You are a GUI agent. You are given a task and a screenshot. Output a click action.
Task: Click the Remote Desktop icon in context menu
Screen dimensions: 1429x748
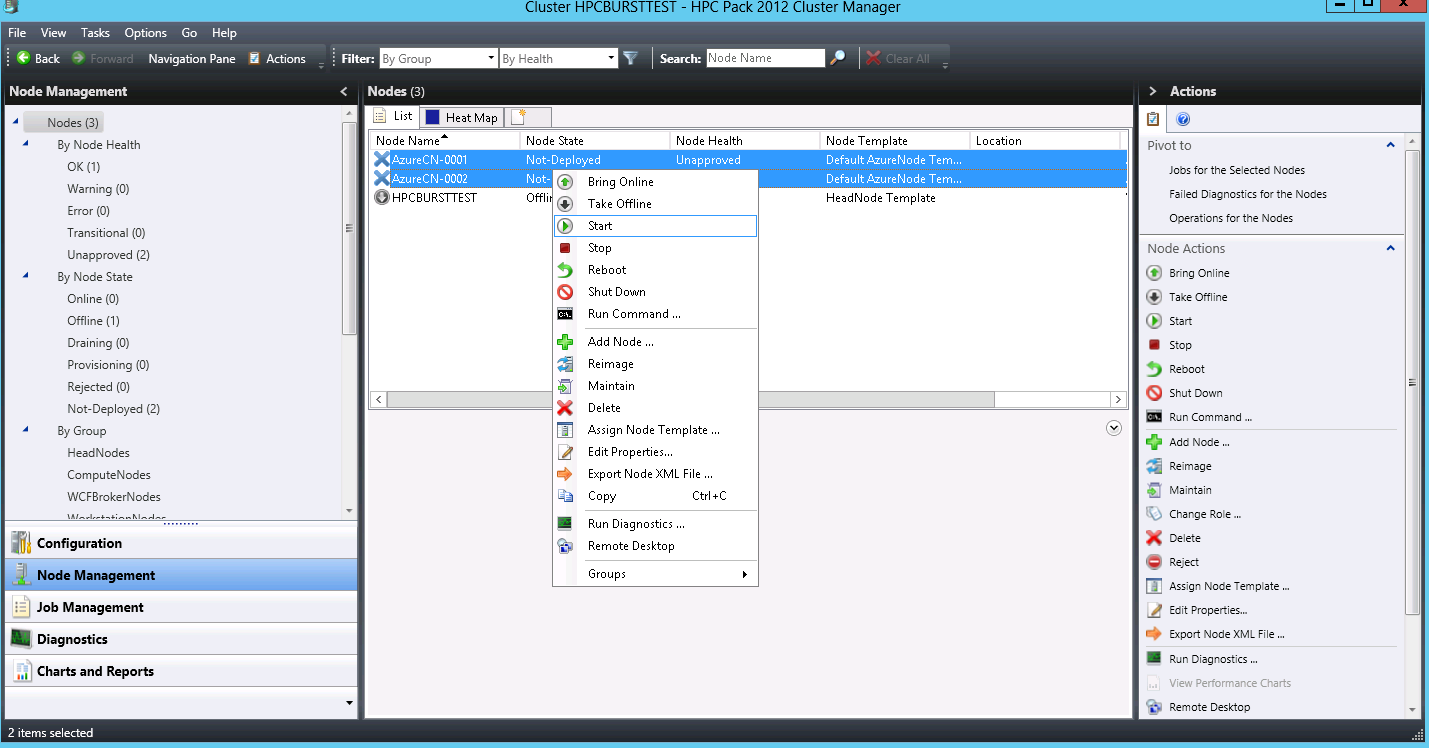pos(565,546)
